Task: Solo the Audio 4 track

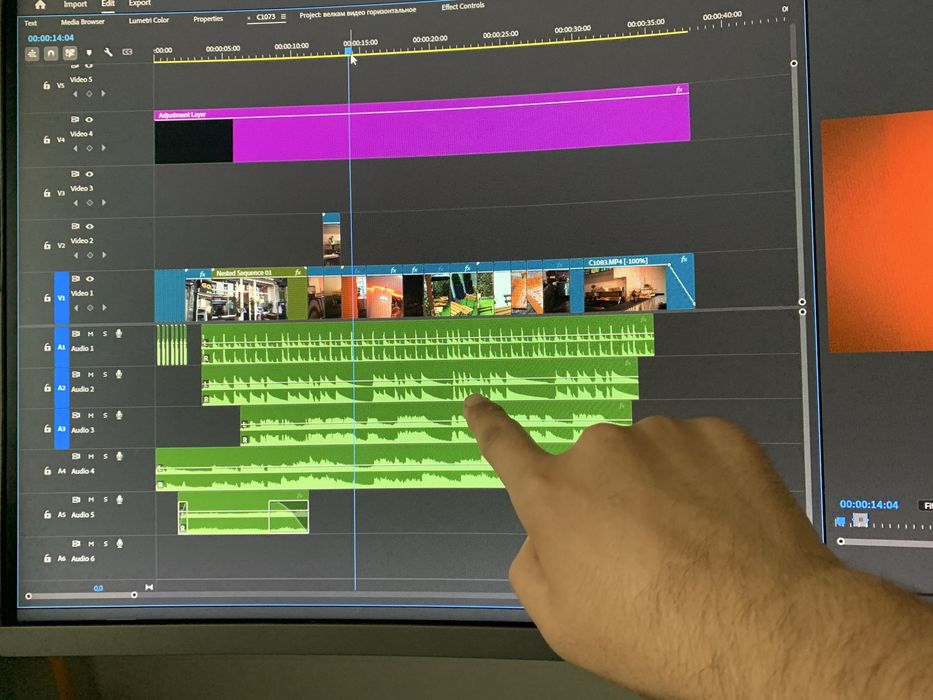Action: [x=105, y=457]
